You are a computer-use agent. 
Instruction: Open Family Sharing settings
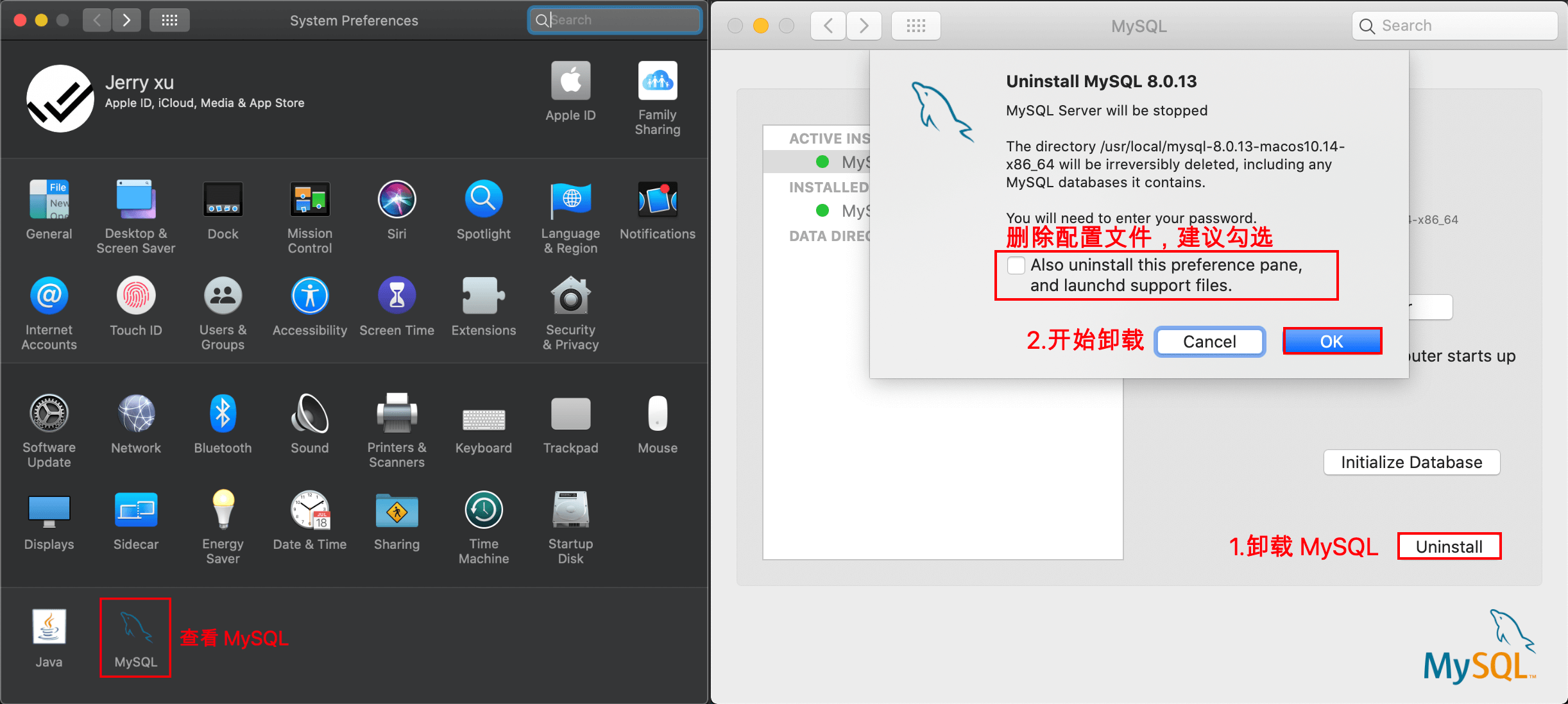coord(658,97)
